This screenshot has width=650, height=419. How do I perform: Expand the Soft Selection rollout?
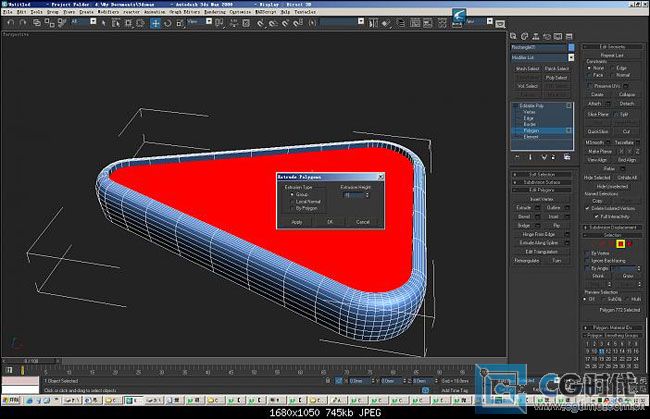click(x=541, y=174)
